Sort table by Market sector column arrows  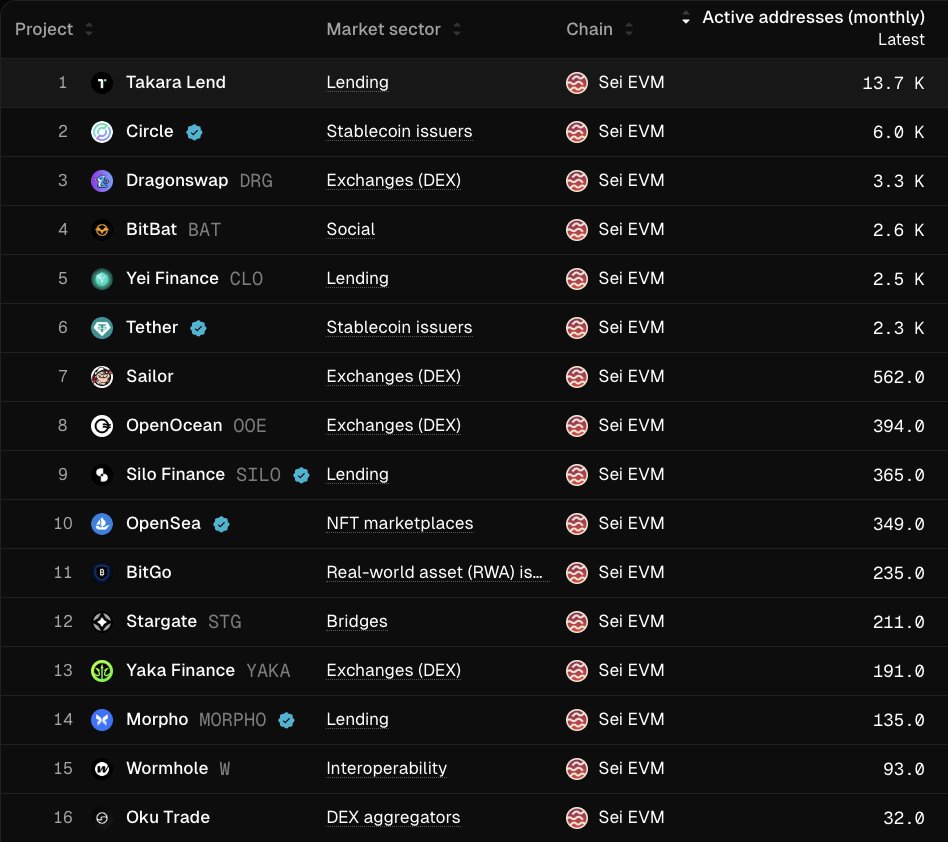tap(457, 29)
